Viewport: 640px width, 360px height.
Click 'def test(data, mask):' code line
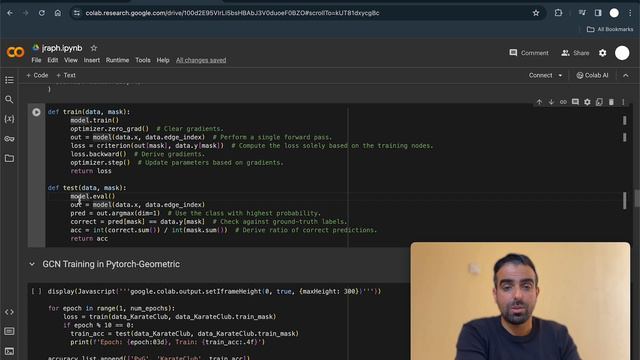tap(87, 188)
